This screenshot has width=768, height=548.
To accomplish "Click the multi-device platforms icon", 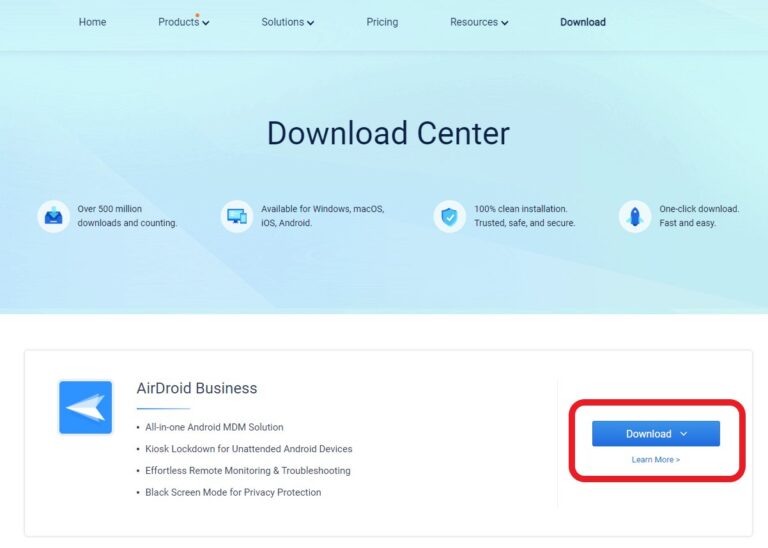I will pyautogui.click(x=237, y=216).
